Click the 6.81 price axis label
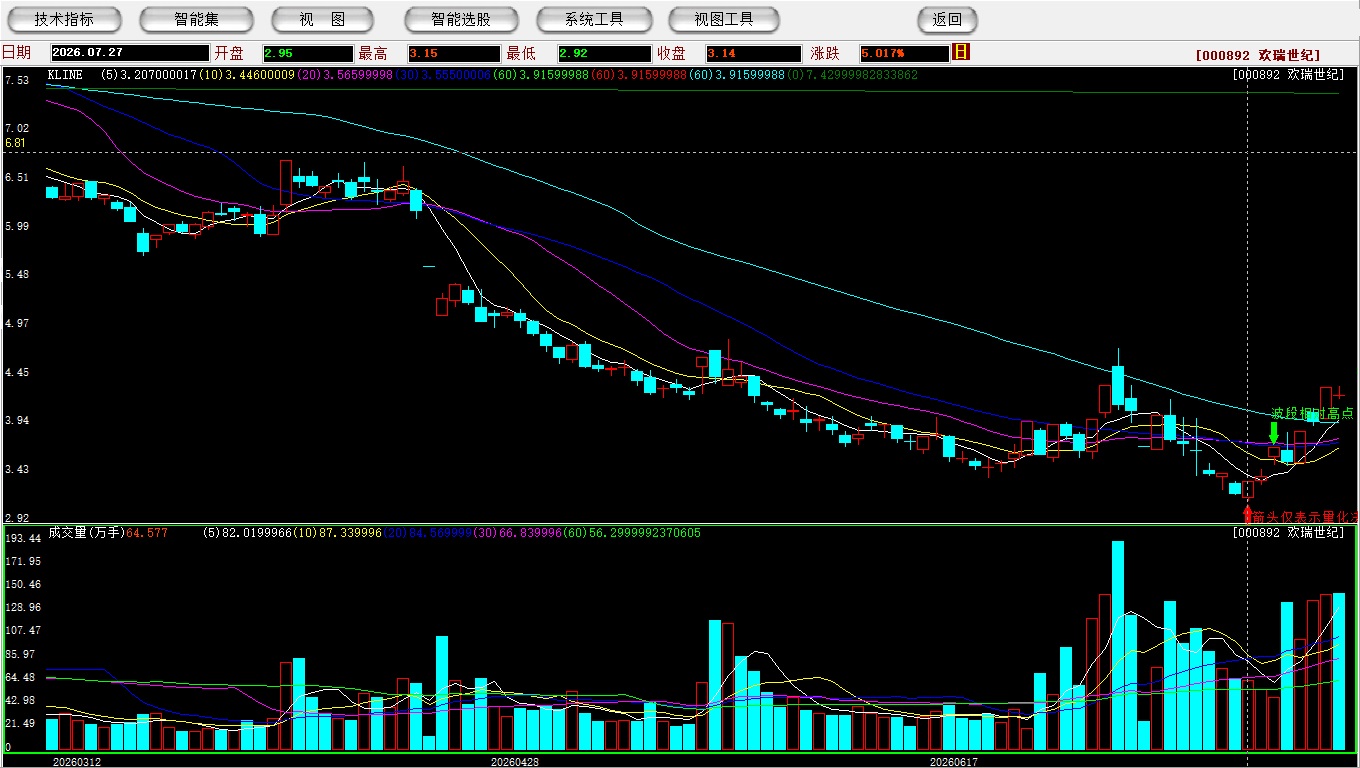This screenshot has width=1360, height=768. 15,143
